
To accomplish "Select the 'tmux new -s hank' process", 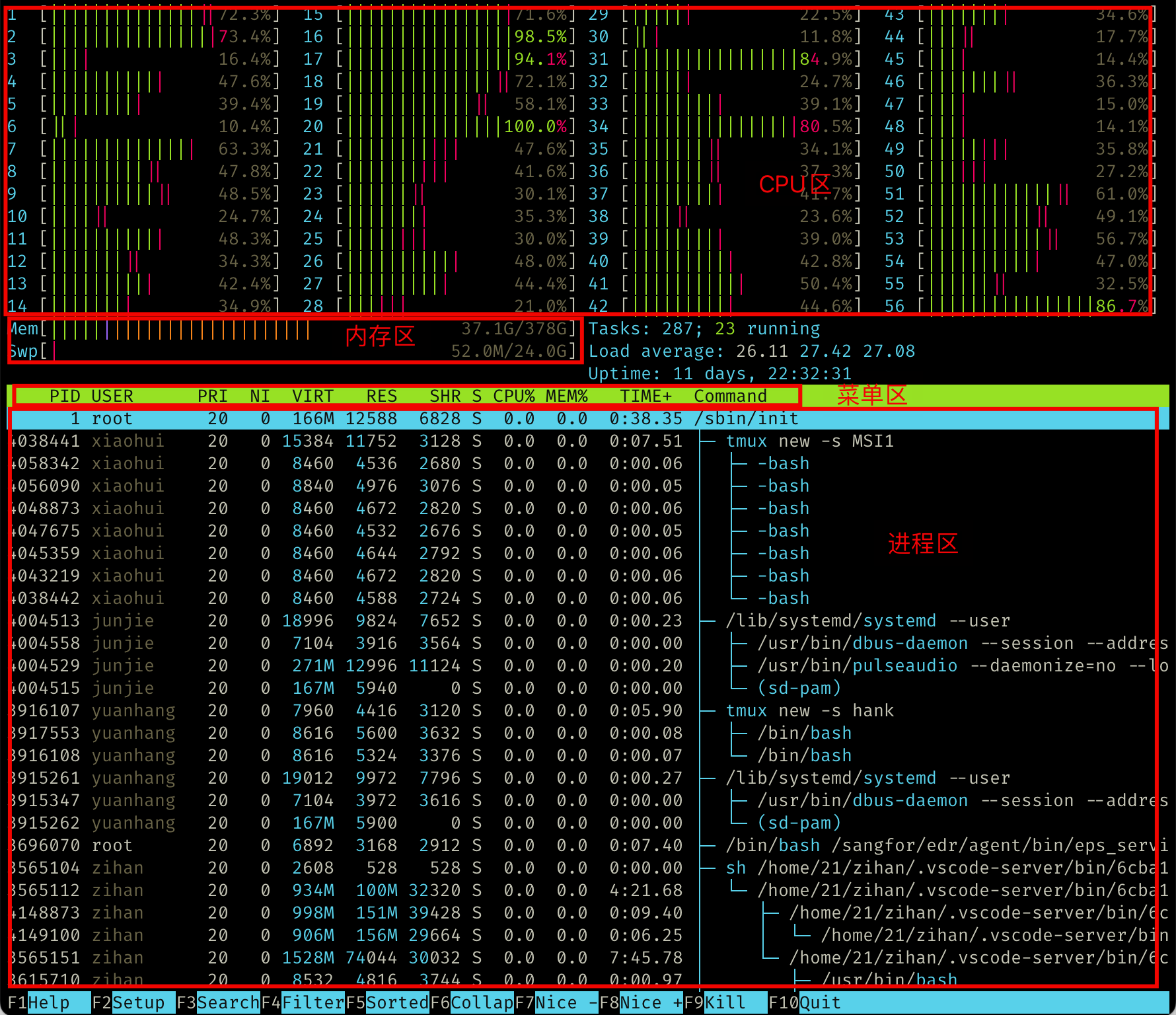I will (588, 710).
